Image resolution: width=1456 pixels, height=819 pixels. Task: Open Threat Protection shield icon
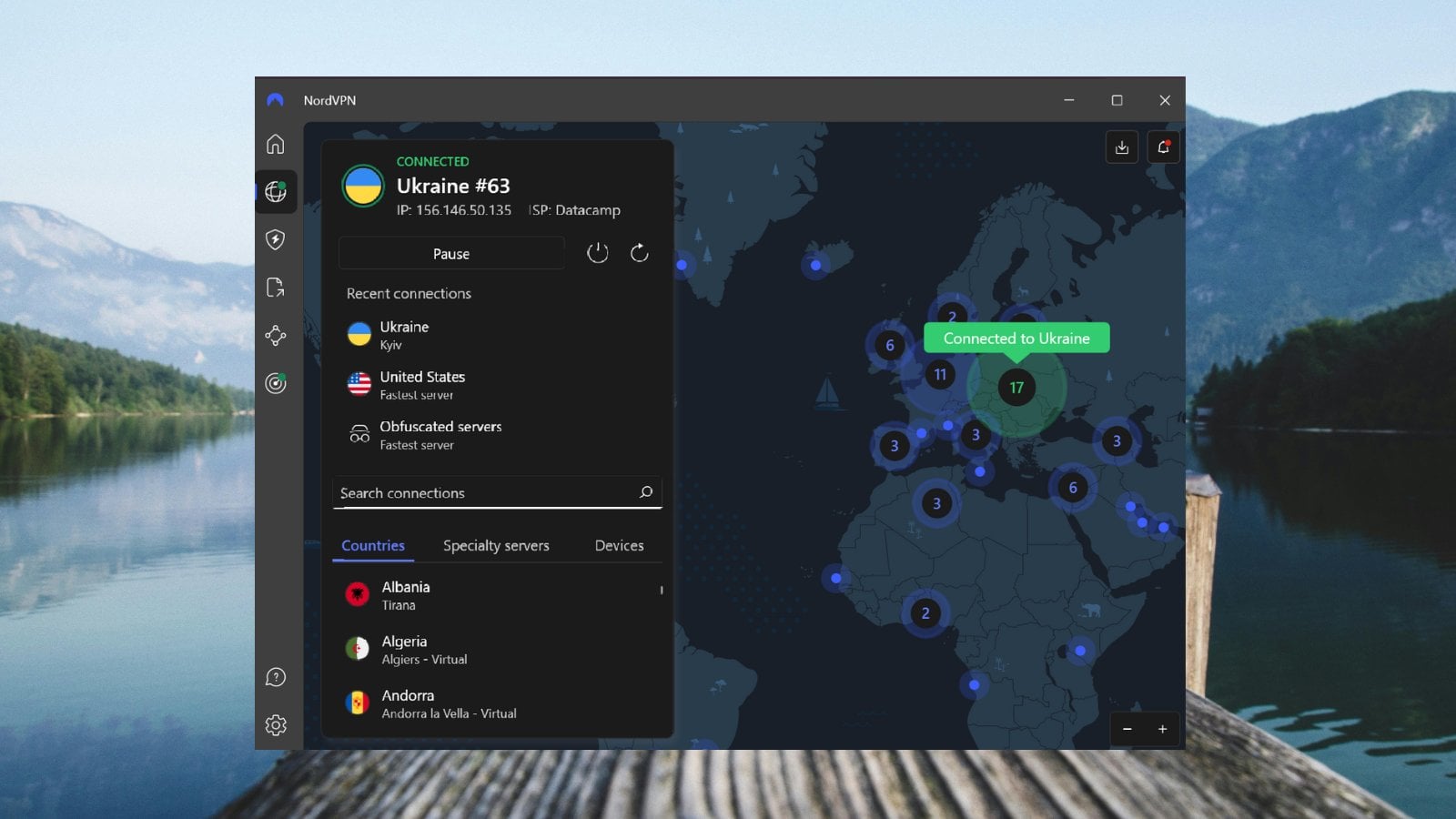[276, 239]
